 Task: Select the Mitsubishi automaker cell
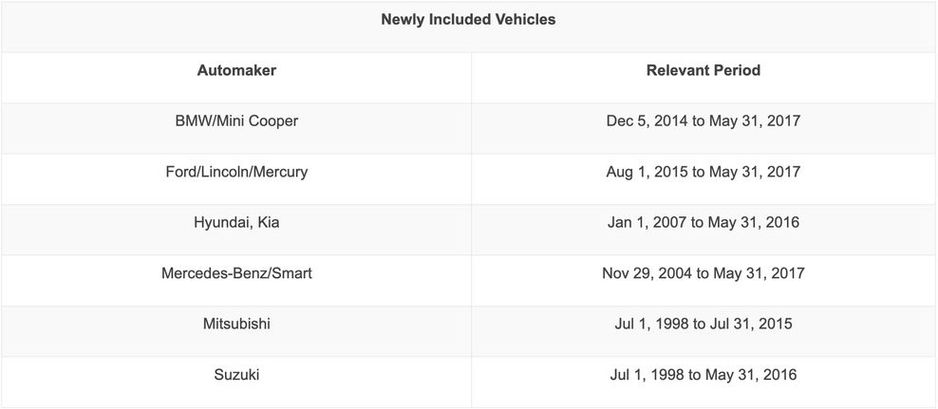[x=237, y=324]
